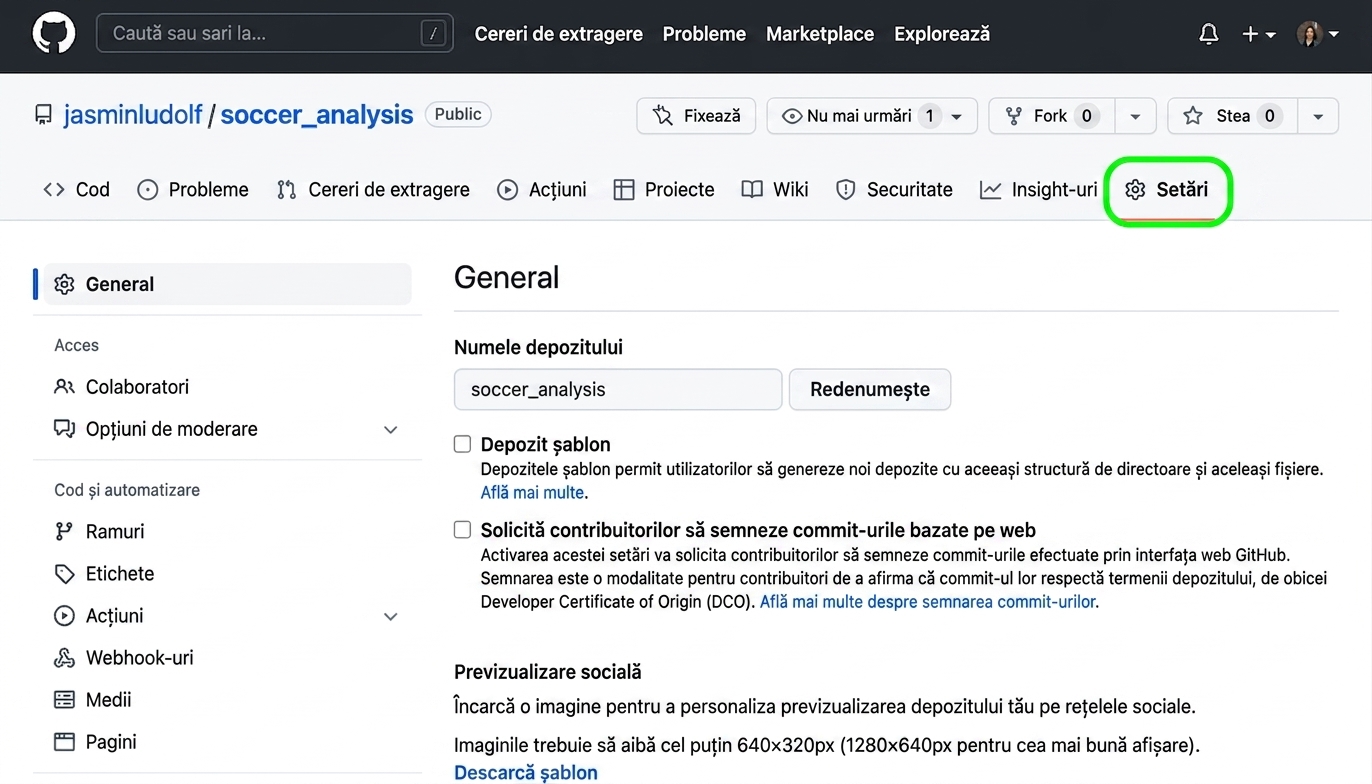Edit the Numele depozitului text field
This screenshot has width=1372, height=784.
pyautogui.click(x=618, y=390)
